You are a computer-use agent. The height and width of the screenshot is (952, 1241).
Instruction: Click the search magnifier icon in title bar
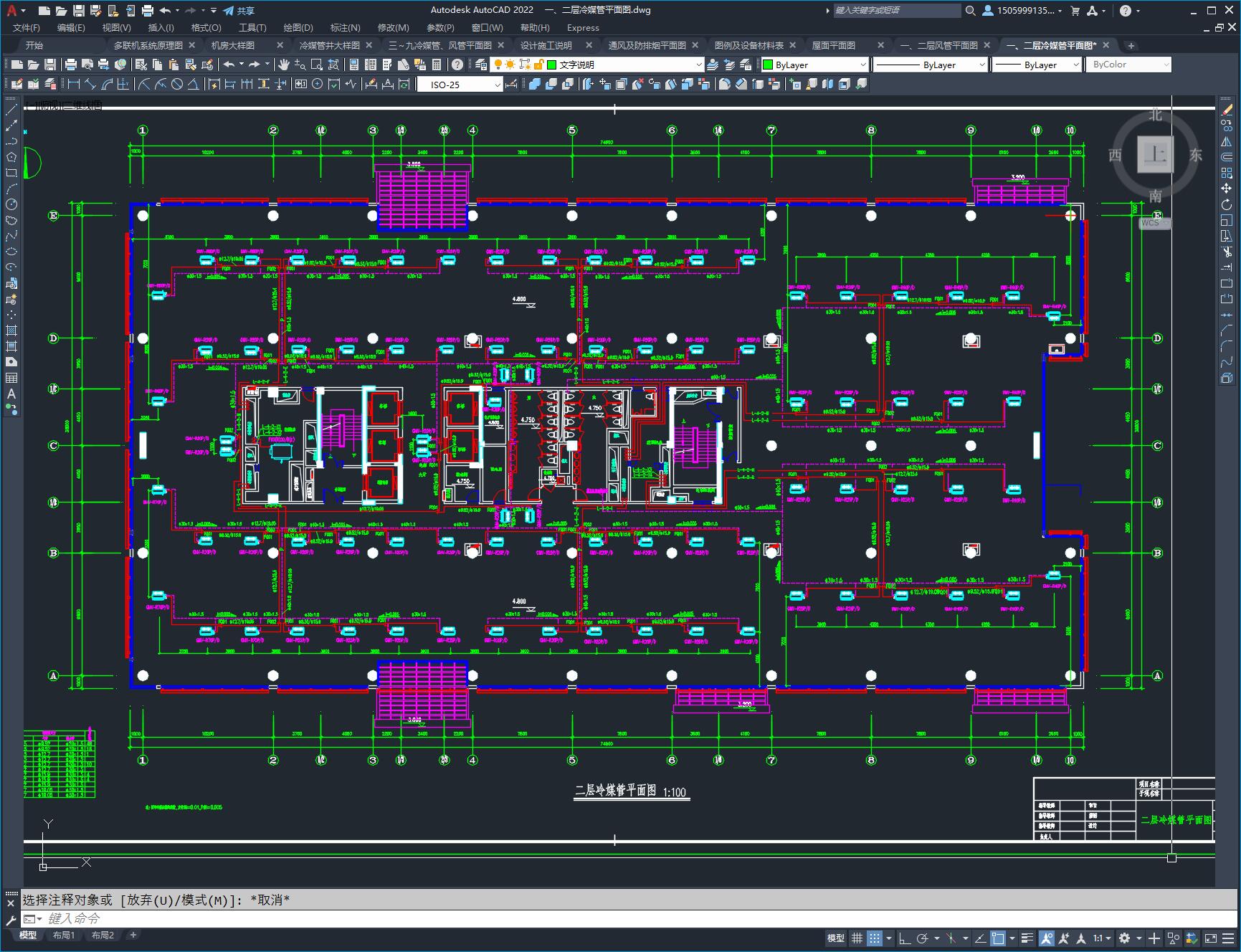970,10
